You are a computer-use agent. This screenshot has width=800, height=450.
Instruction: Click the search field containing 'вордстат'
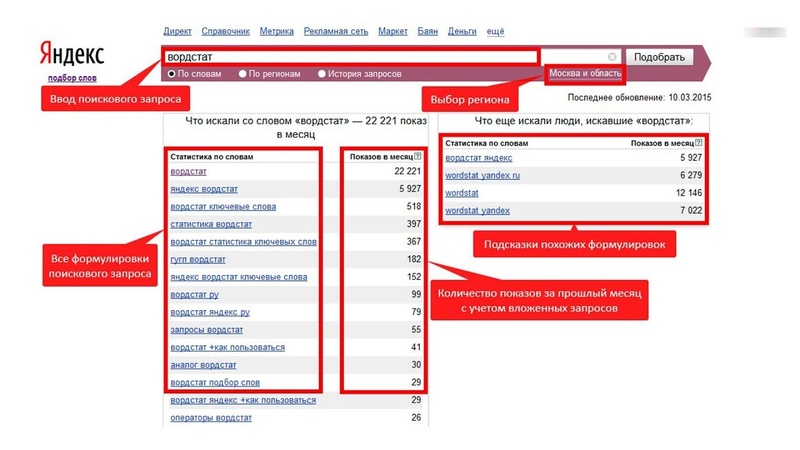351,57
